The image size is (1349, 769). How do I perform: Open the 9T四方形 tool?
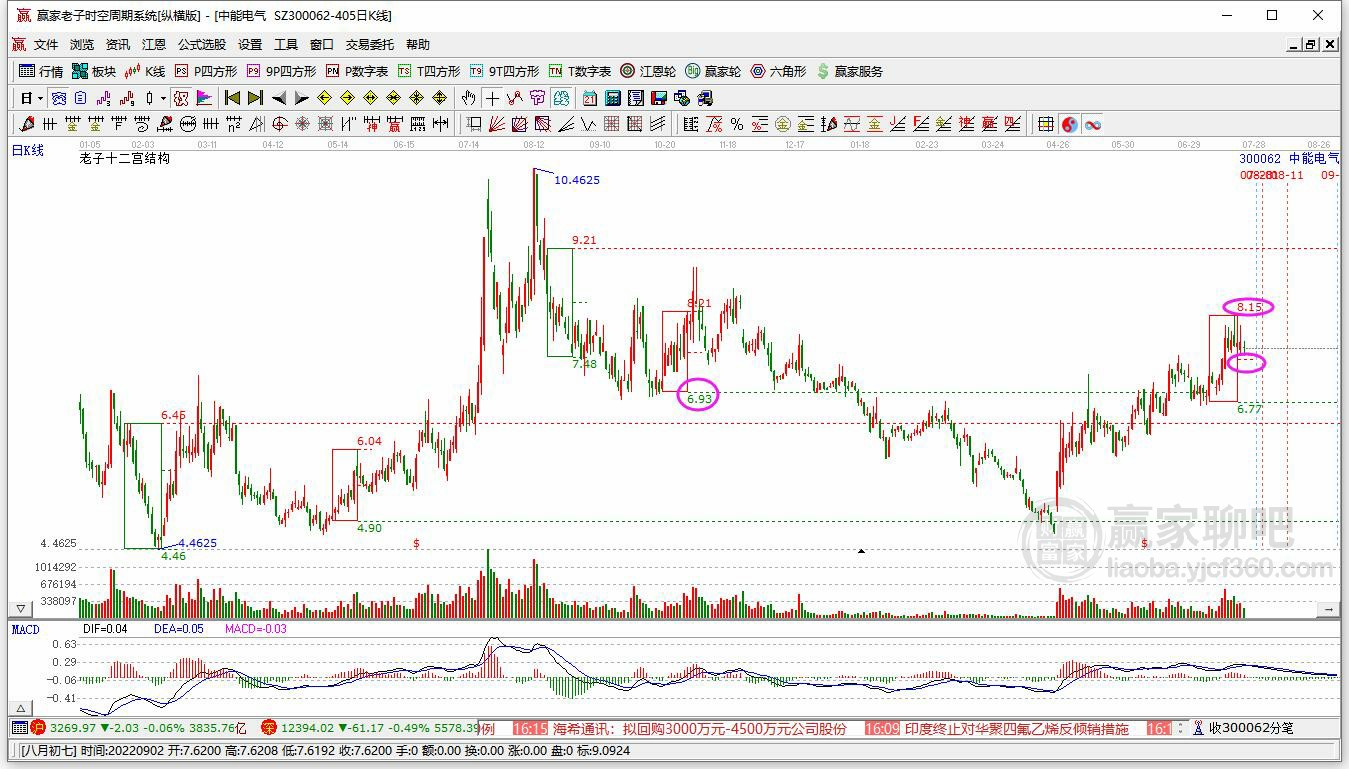tap(504, 71)
